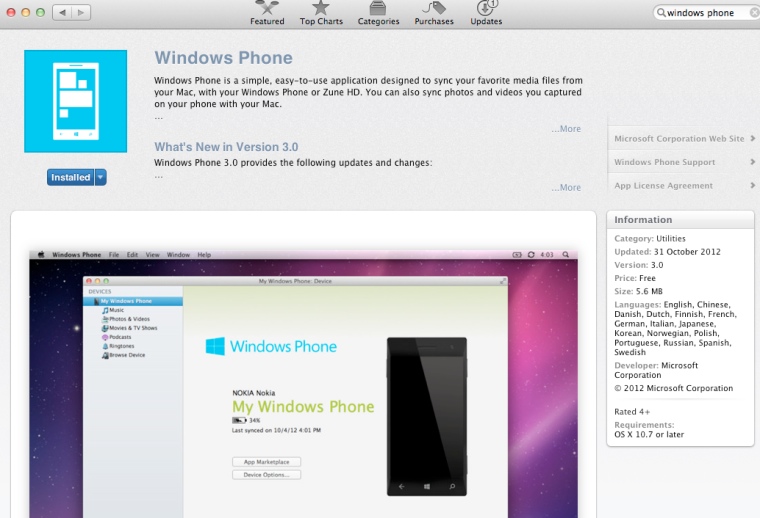The image size is (760, 518).
Task: Open Window menu in the screenshot
Action: (178, 255)
